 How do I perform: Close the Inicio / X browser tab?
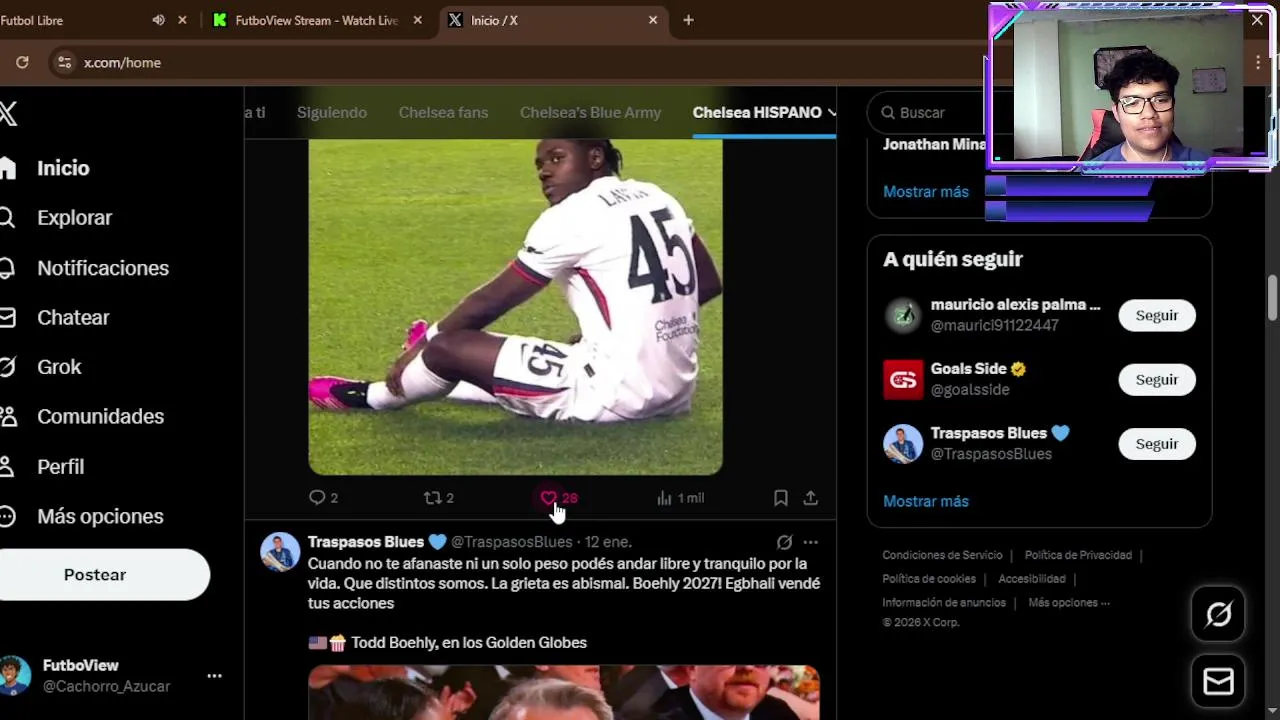coord(653,20)
